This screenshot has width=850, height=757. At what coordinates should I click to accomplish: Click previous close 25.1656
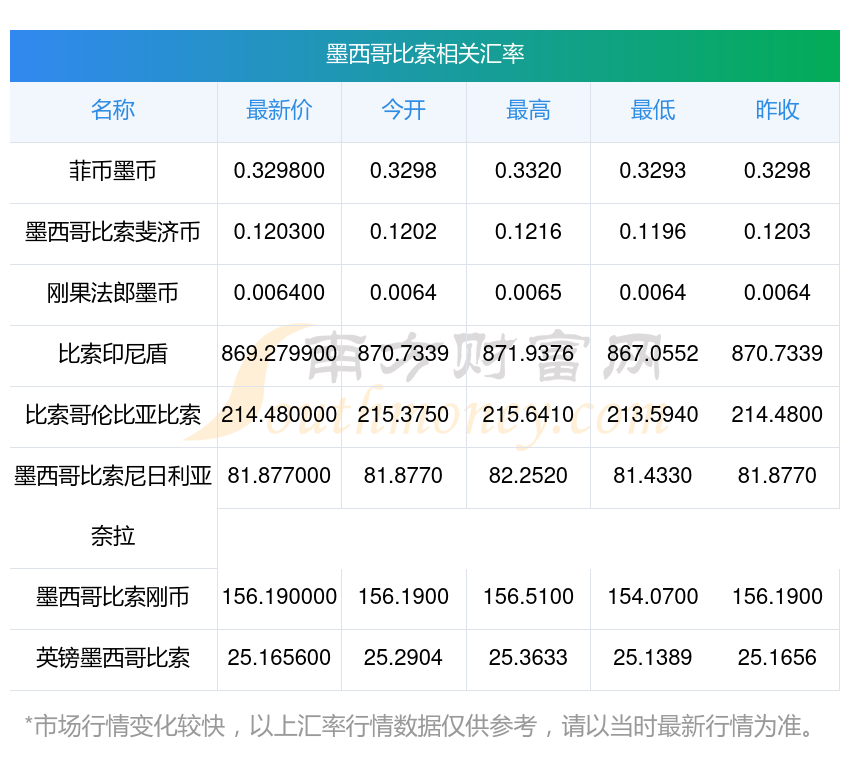coord(777,658)
